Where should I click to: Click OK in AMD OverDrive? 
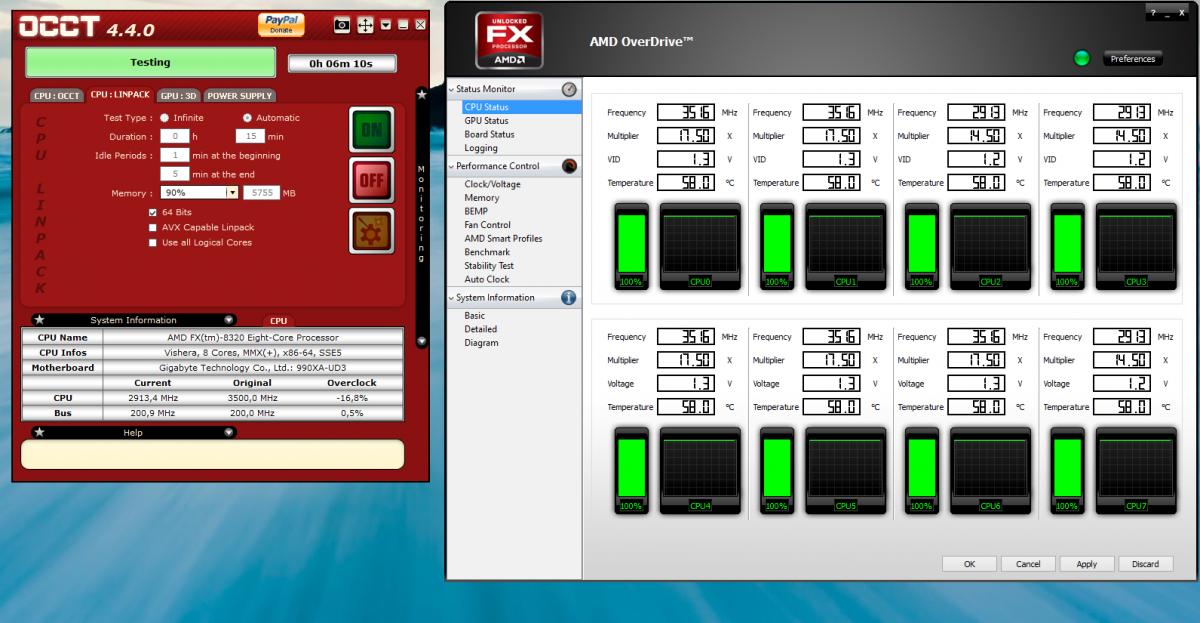[969, 564]
